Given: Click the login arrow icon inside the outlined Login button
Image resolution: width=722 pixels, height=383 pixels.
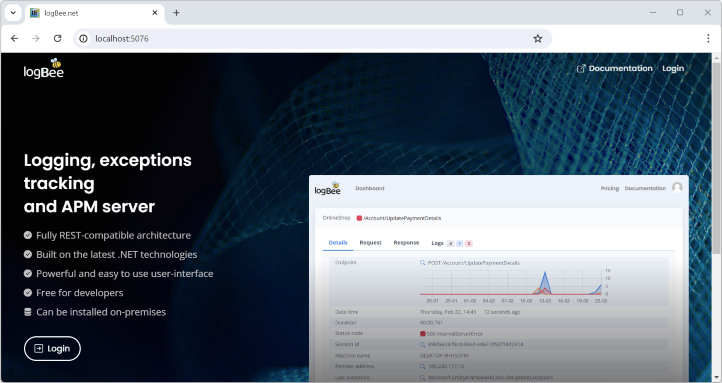Looking at the screenshot, I should tap(39, 348).
